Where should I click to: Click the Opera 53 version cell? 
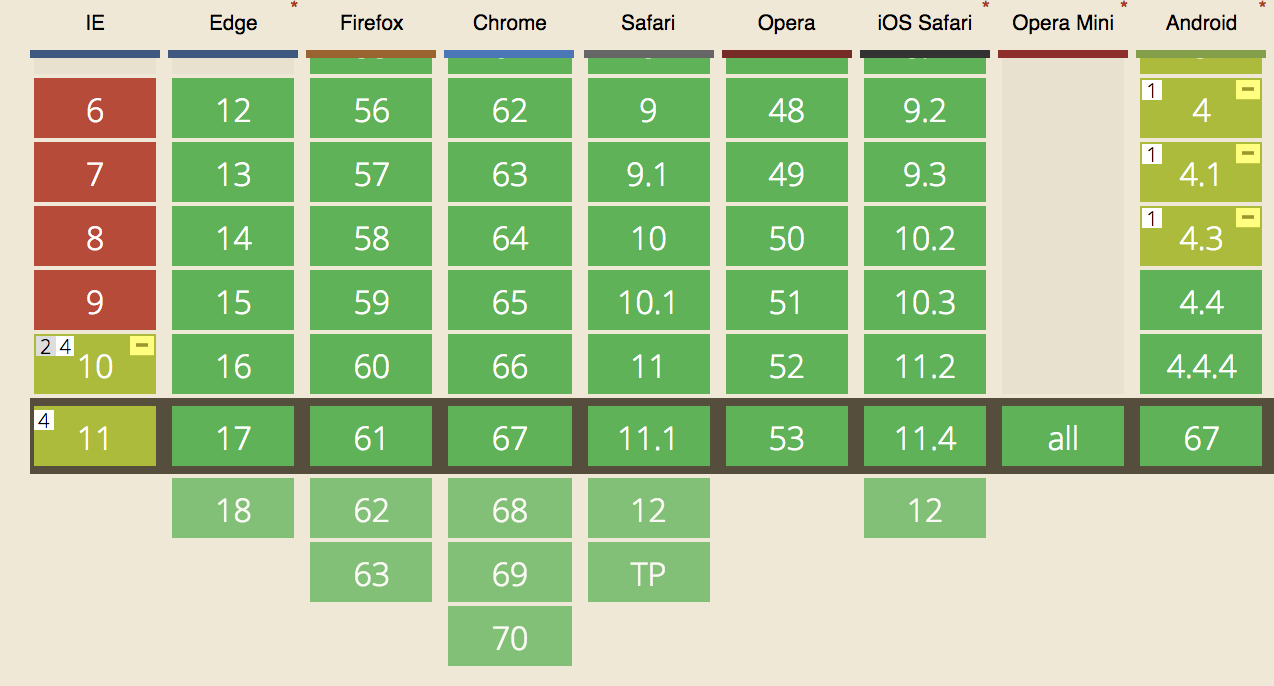(787, 437)
